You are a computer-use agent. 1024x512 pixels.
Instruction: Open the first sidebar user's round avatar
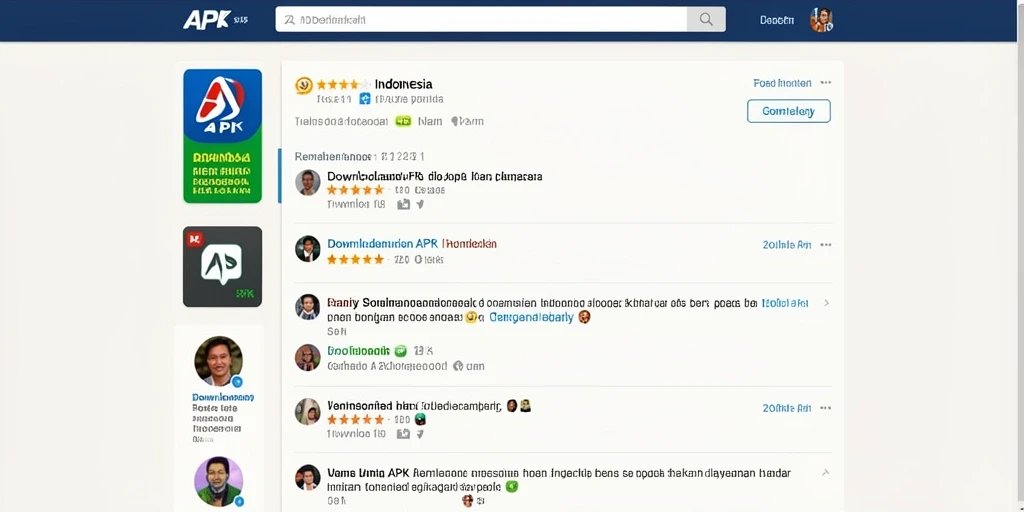[x=219, y=361]
